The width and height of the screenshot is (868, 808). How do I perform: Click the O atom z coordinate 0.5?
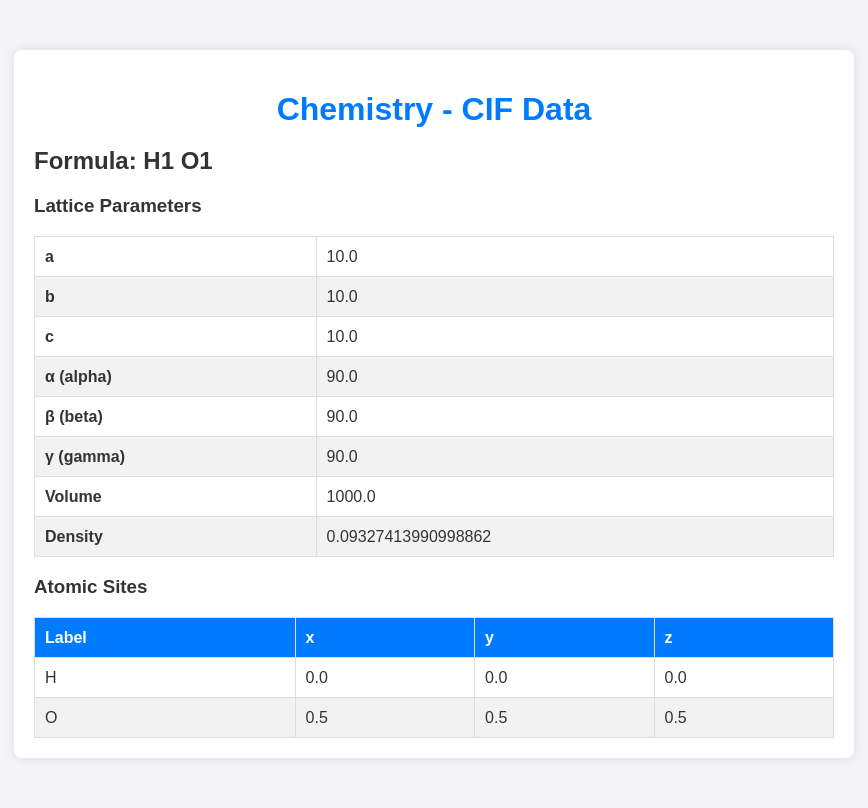coord(676,718)
